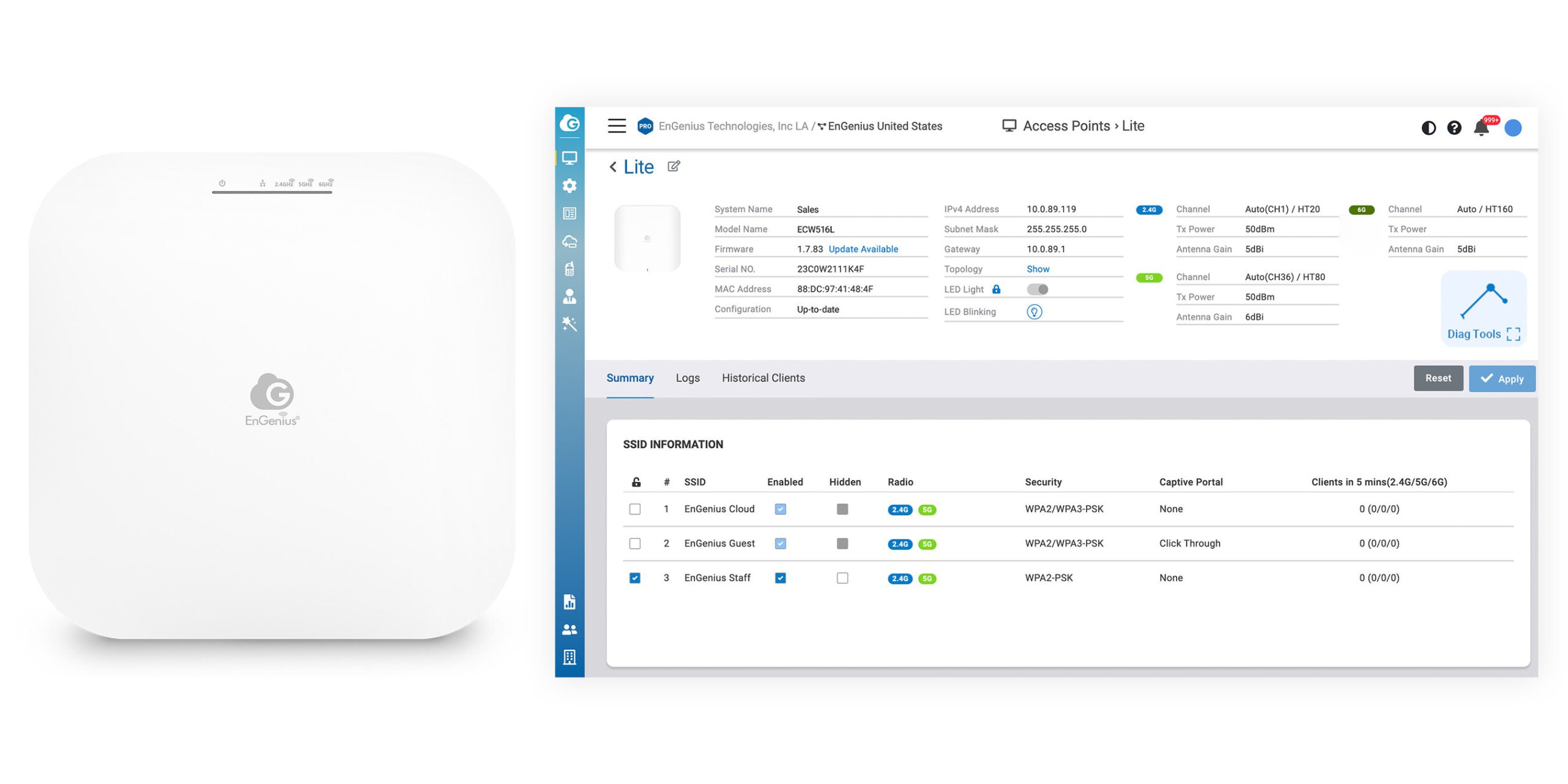Click the Show topology link
The image size is (1568, 784).
coord(1037,269)
